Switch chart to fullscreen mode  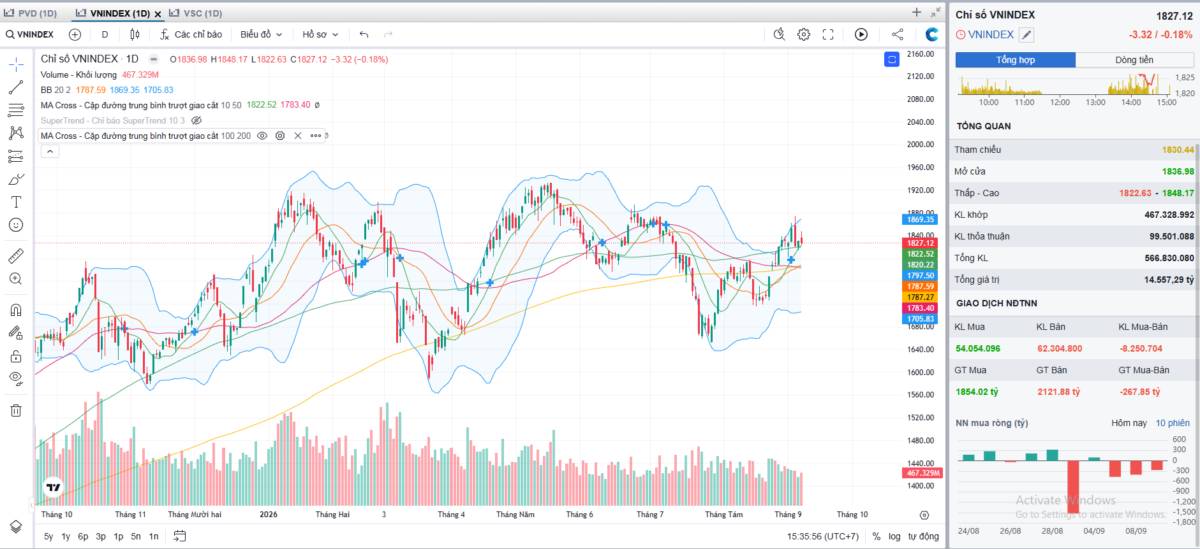[x=828, y=34]
